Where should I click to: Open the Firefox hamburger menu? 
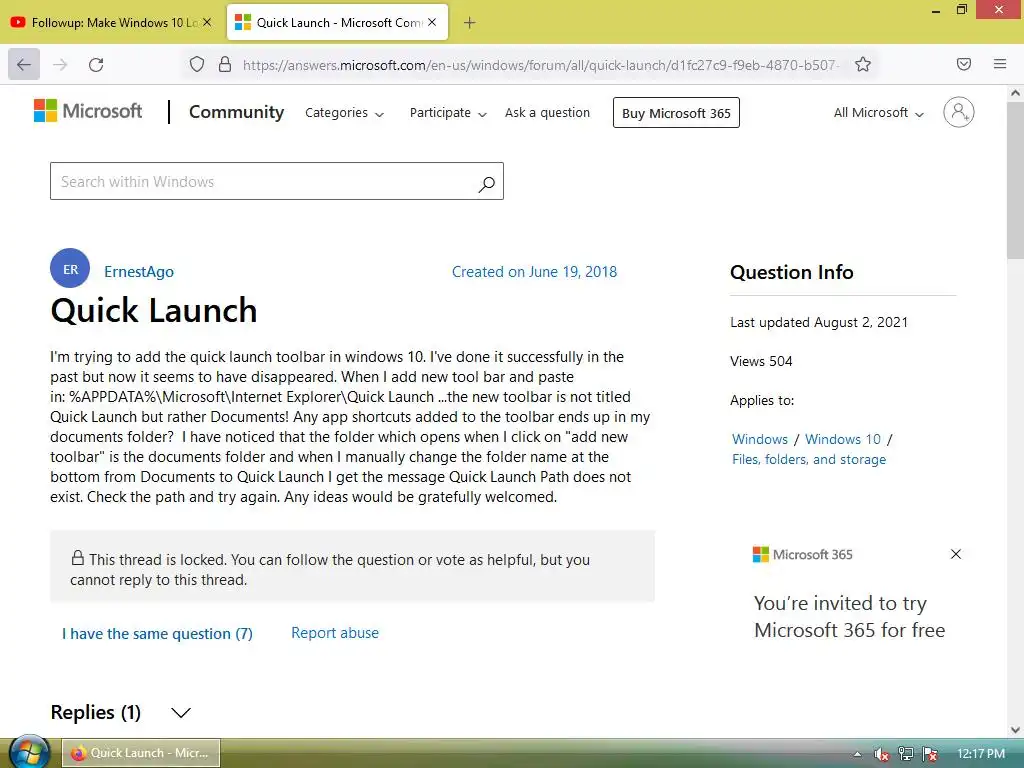coord(1000,64)
